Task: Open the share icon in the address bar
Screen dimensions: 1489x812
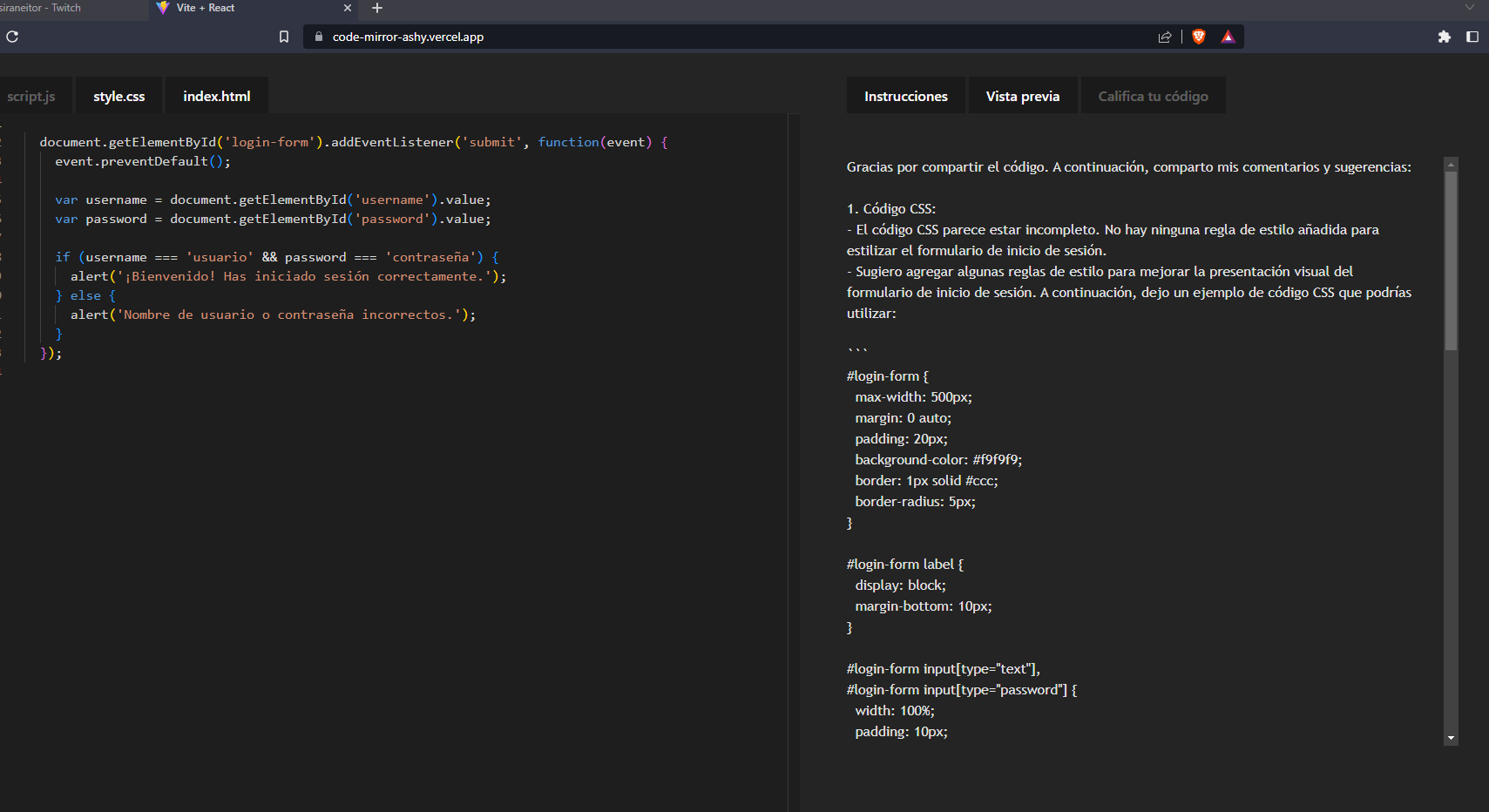Action: tap(1165, 37)
